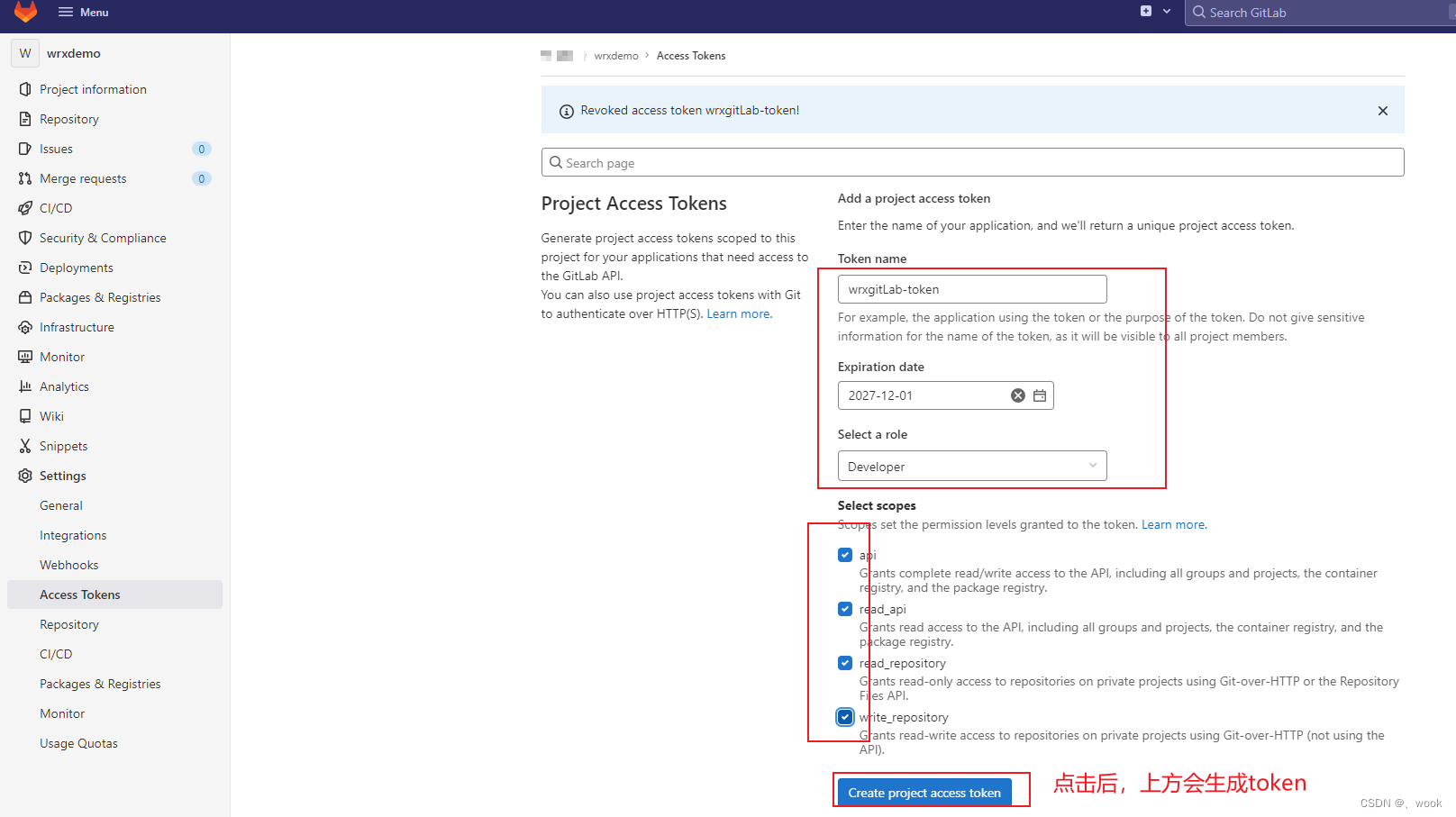Click the Infrastructure sidebar icon

(x=25, y=327)
